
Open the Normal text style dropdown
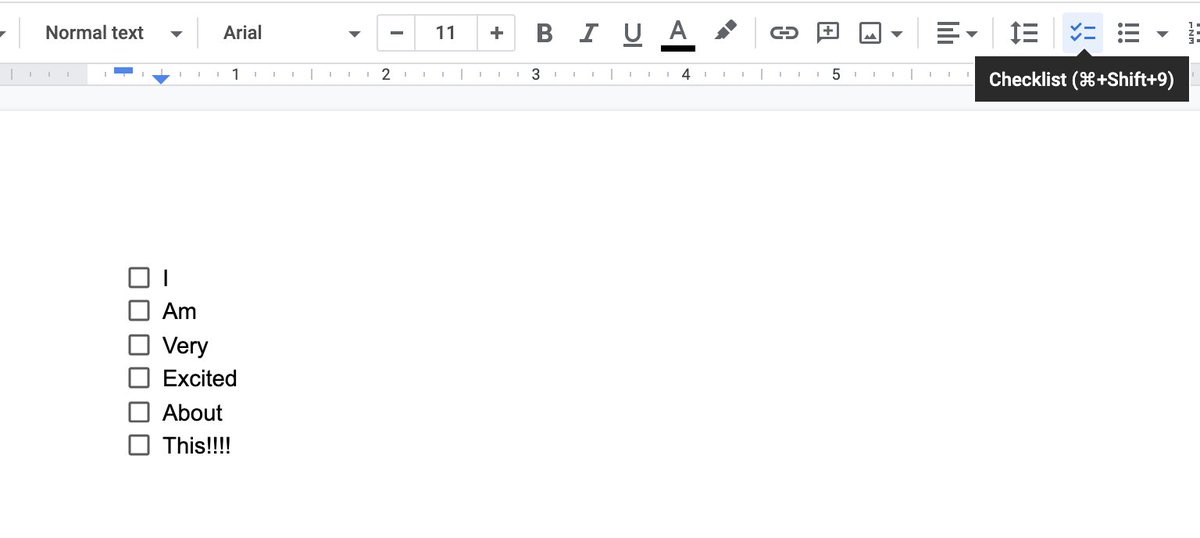113,33
